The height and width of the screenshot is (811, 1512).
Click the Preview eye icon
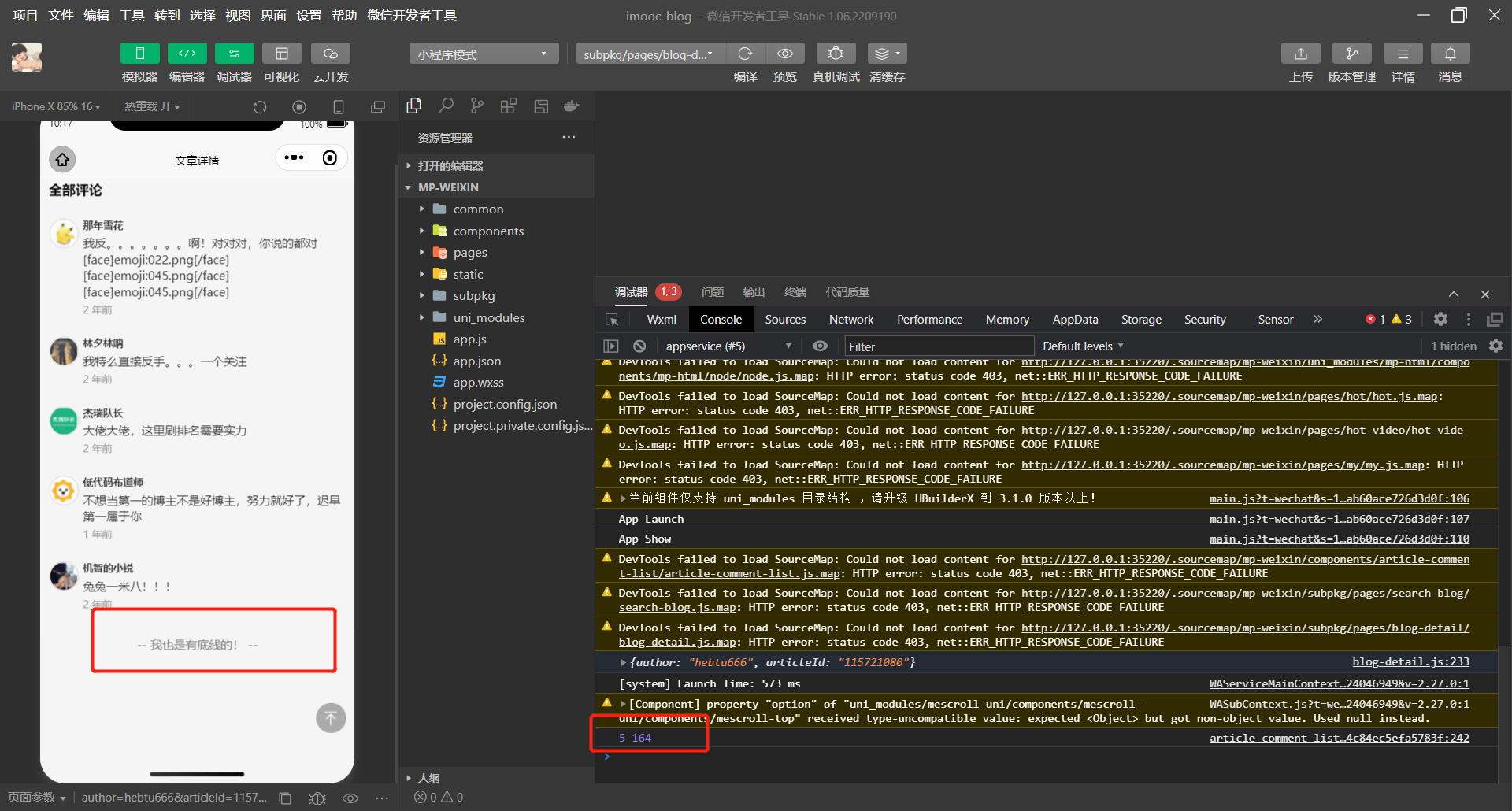[x=784, y=54]
